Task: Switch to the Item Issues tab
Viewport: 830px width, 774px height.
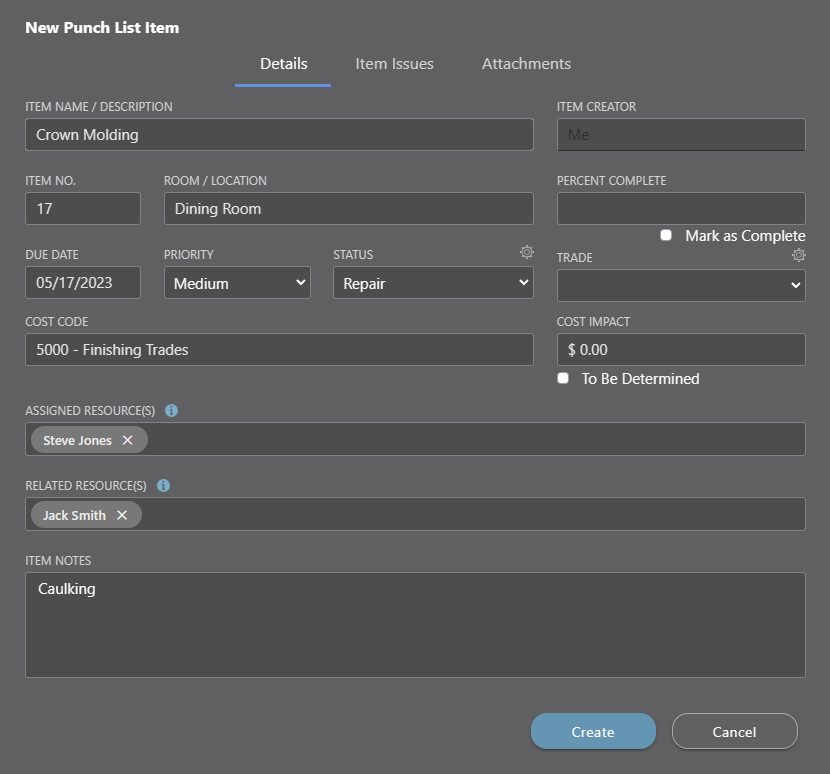Action: point(394,64)
